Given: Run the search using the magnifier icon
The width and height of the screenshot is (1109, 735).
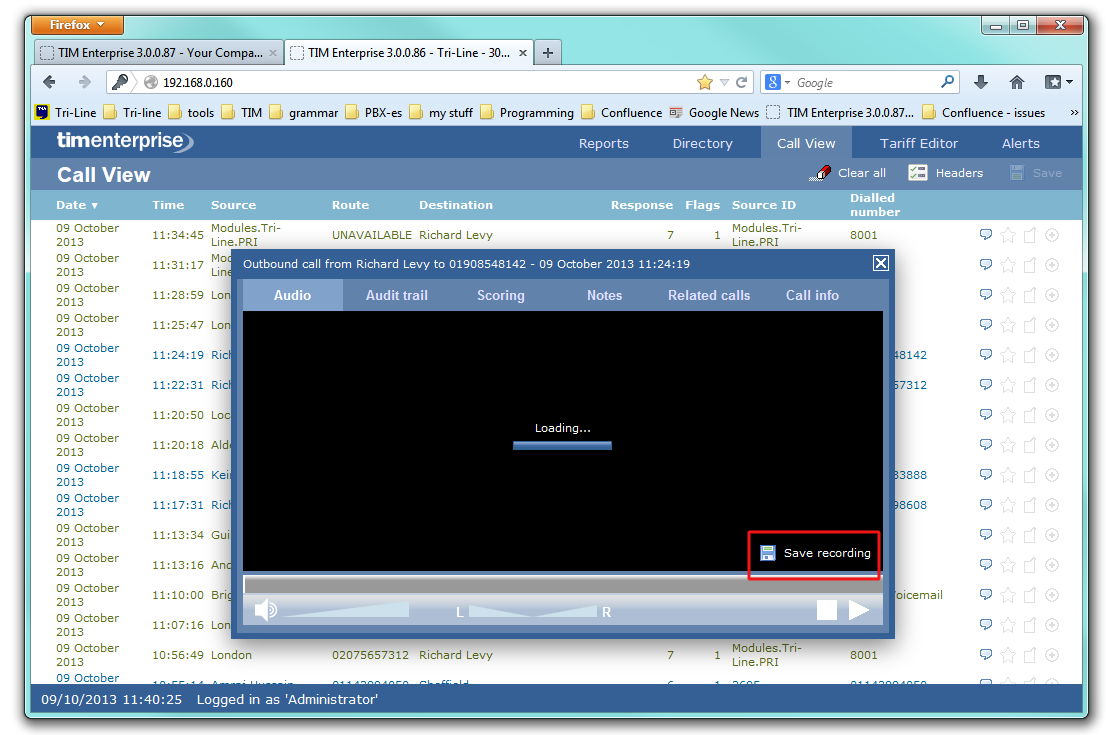Looking at the screenshot, I should tap(947, 82).
